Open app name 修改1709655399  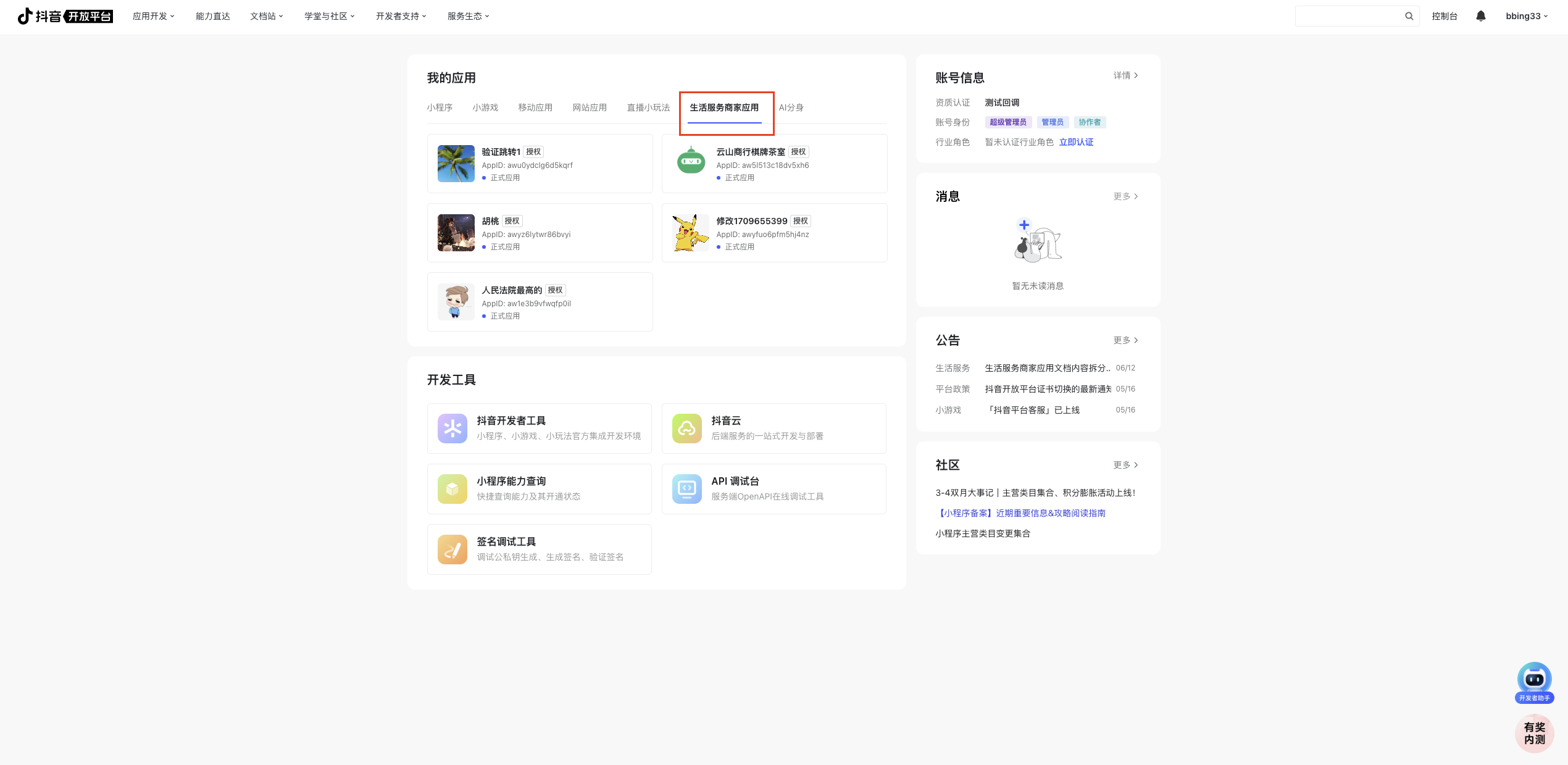tap(752, 221)
